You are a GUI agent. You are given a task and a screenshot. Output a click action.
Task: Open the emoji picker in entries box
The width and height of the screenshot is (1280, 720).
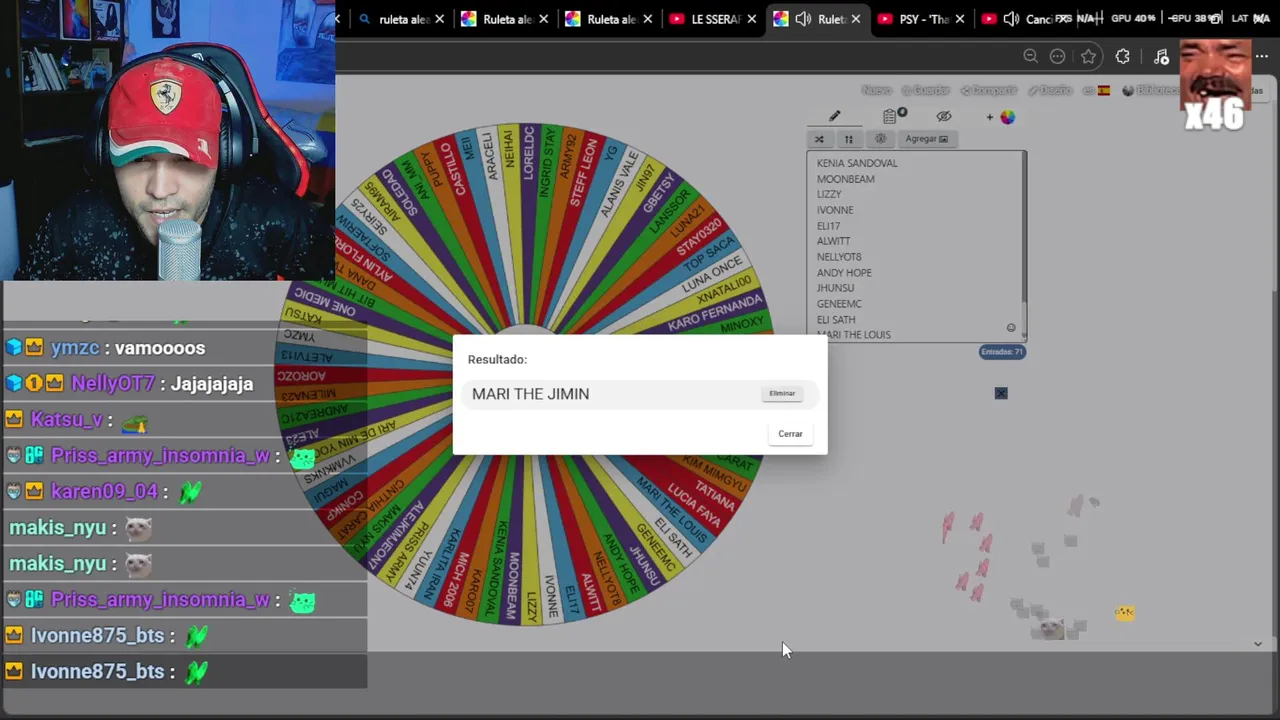tap(1011, 328)
